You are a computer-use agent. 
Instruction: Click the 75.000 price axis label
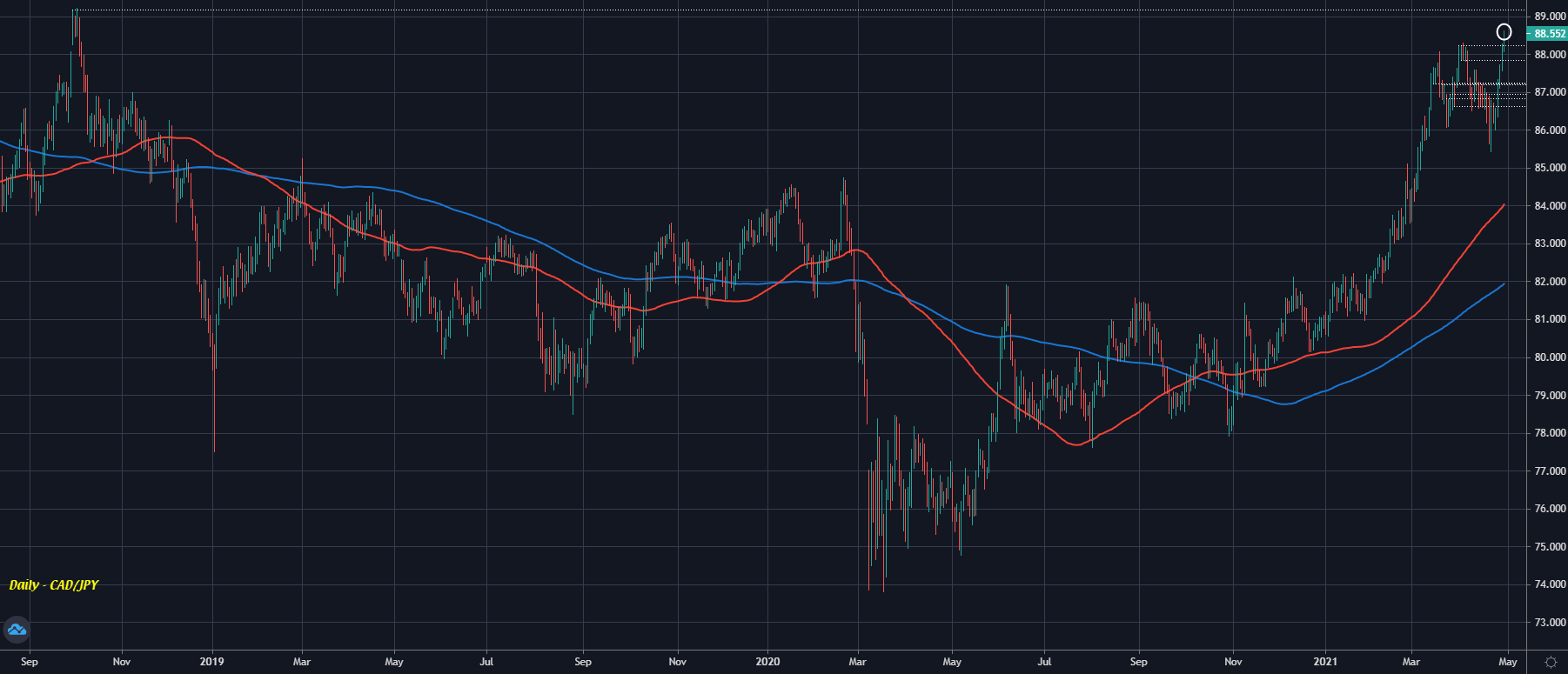coord(1550,547)
